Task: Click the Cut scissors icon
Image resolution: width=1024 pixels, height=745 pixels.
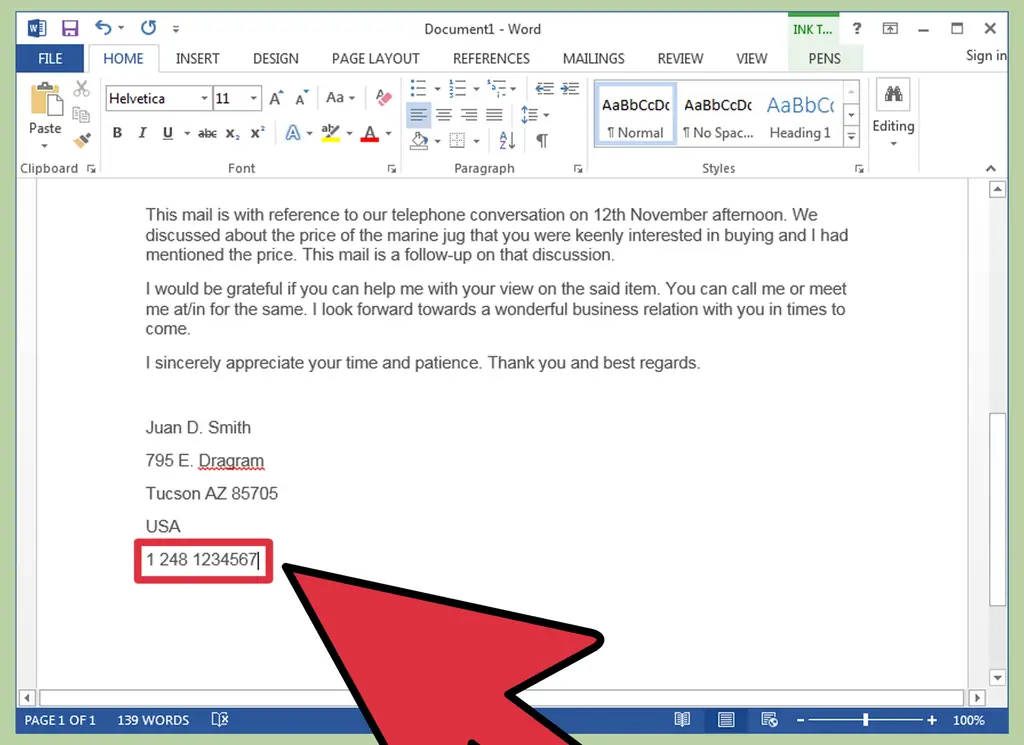Action: (x=82, y=89)
